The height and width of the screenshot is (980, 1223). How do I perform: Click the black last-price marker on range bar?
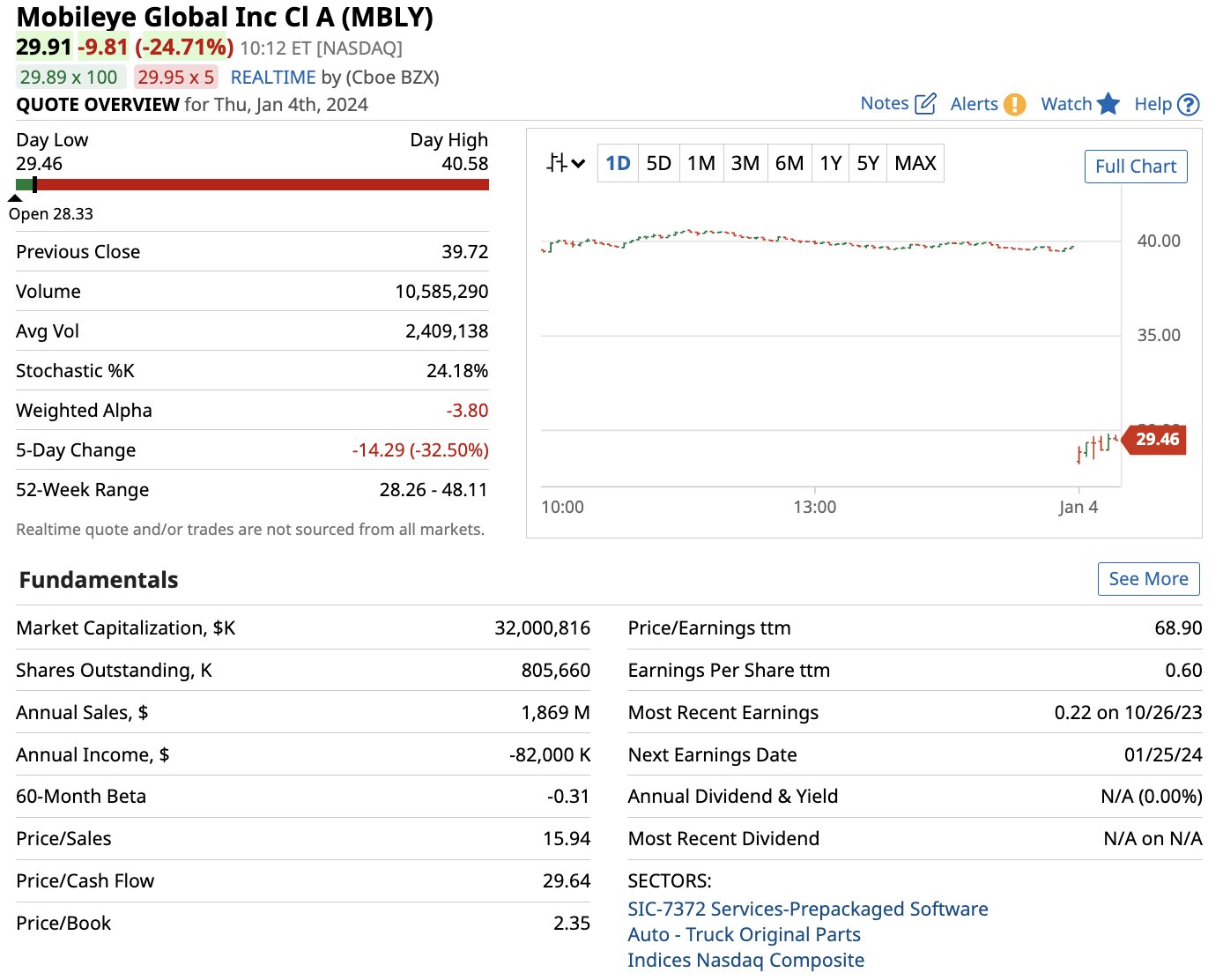click(34, 185)
